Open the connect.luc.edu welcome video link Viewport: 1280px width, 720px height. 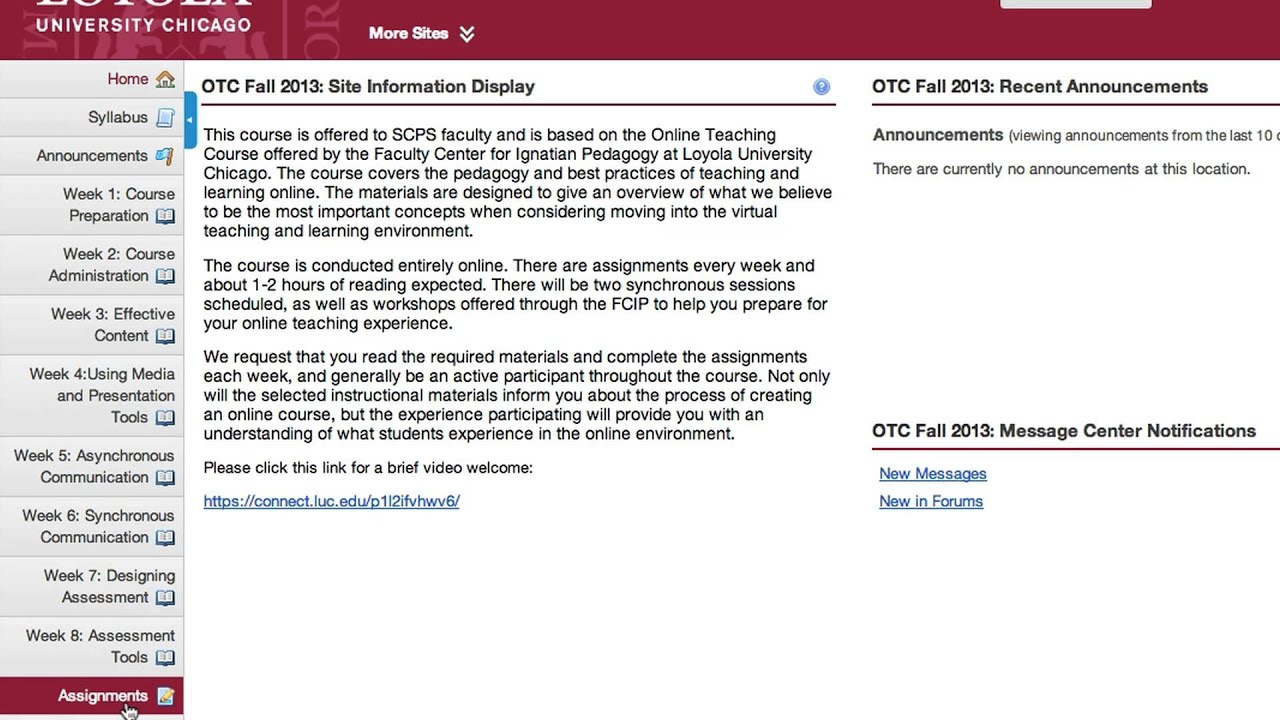[x=331, y=501]
